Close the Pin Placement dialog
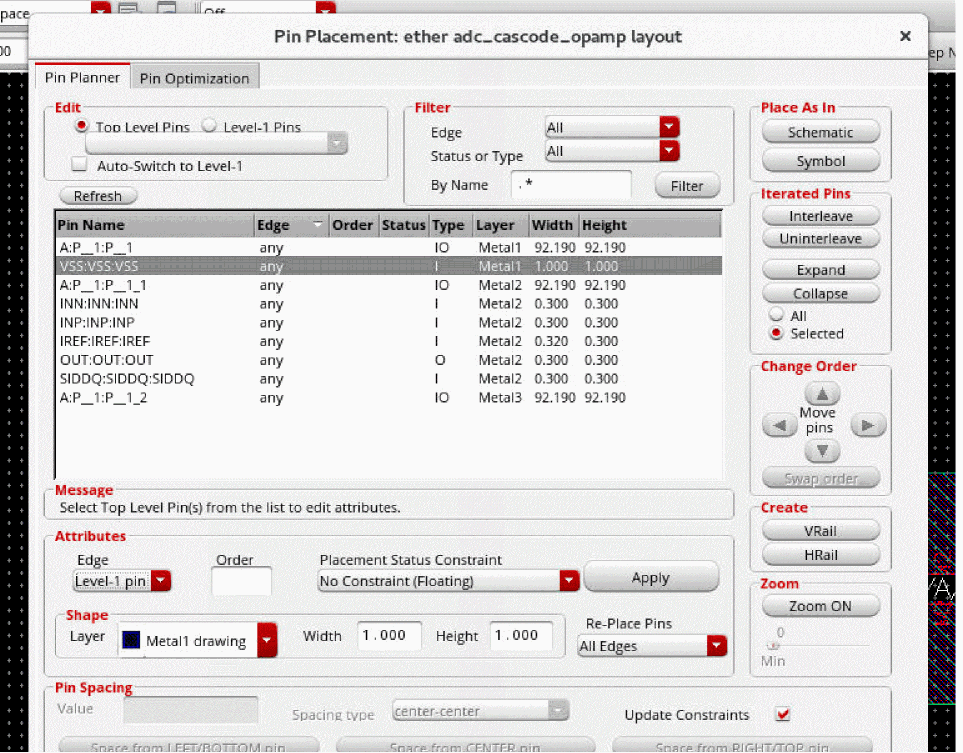The height and width of the screenshot is (753, 963). [x=905, y=36]
